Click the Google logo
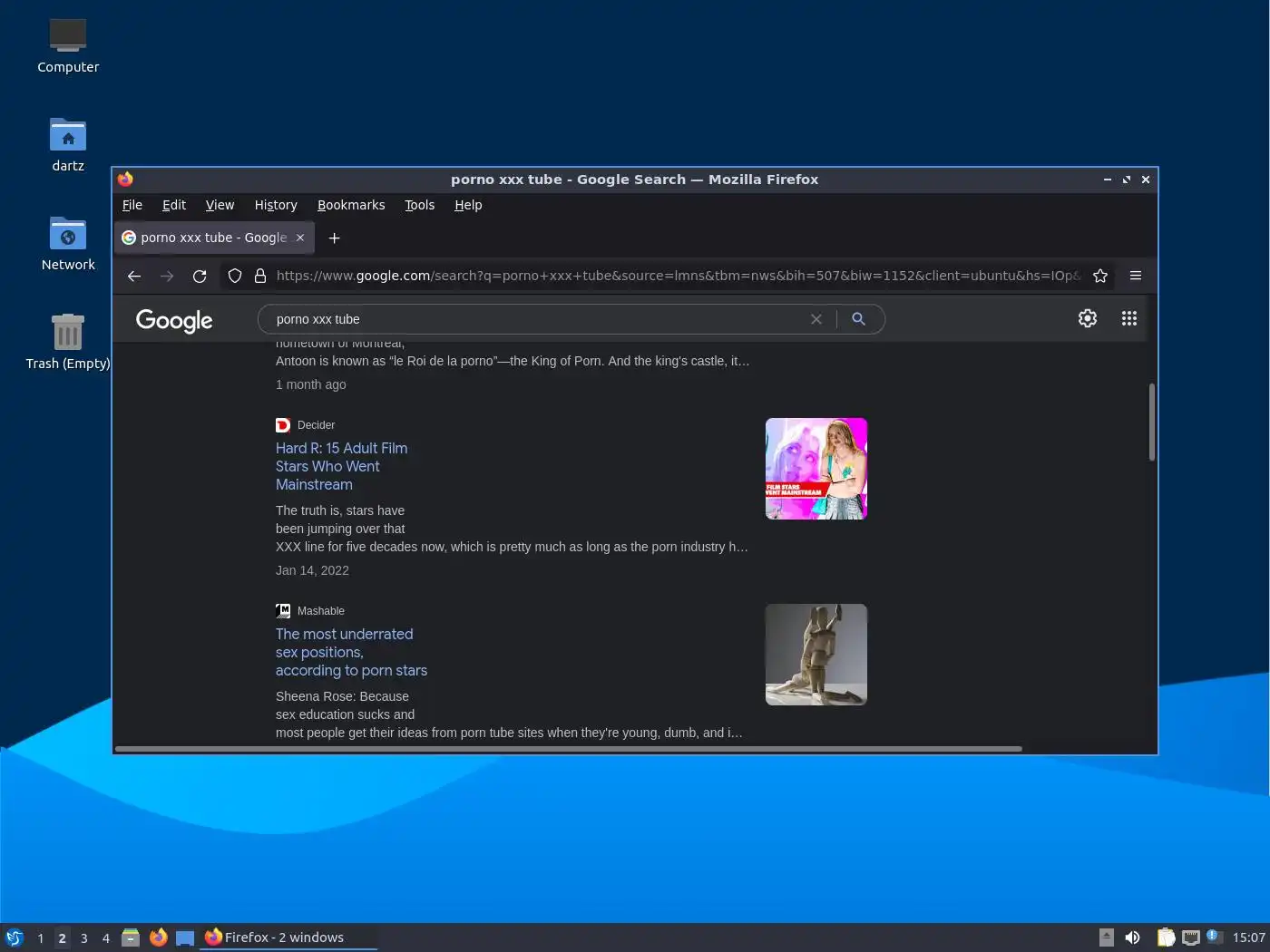The height and width of the screenshot is (952, 1270). 174,320
